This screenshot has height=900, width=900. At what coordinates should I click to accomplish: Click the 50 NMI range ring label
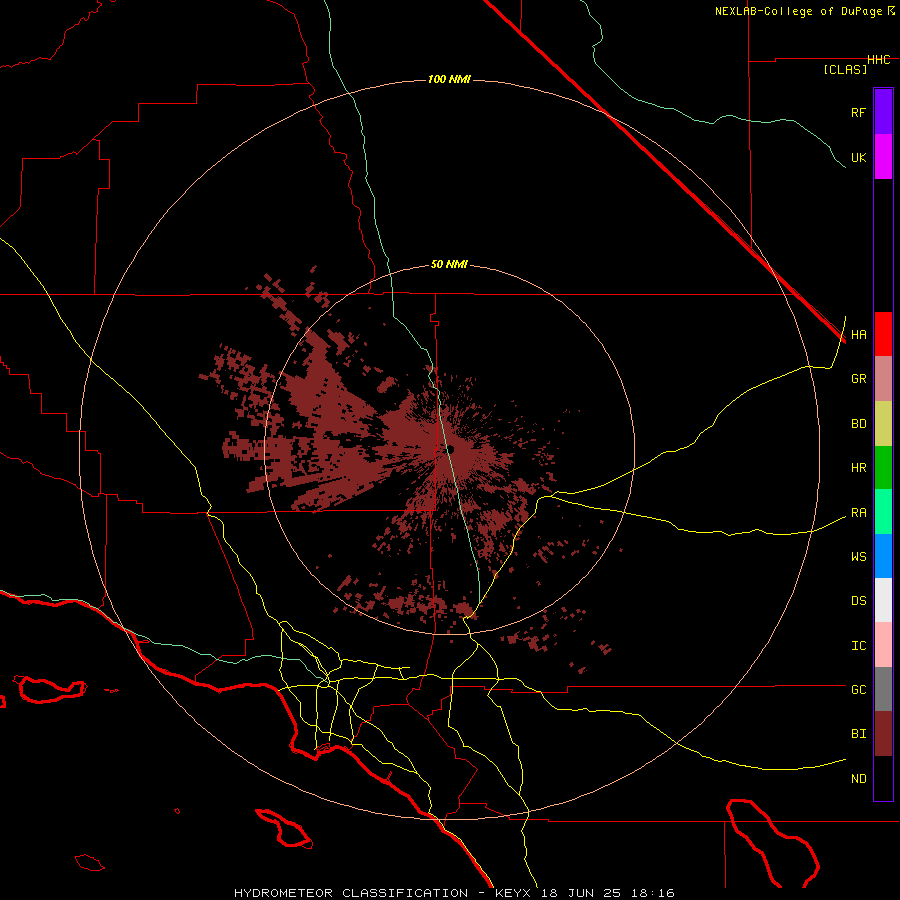[x=449, y=264]
